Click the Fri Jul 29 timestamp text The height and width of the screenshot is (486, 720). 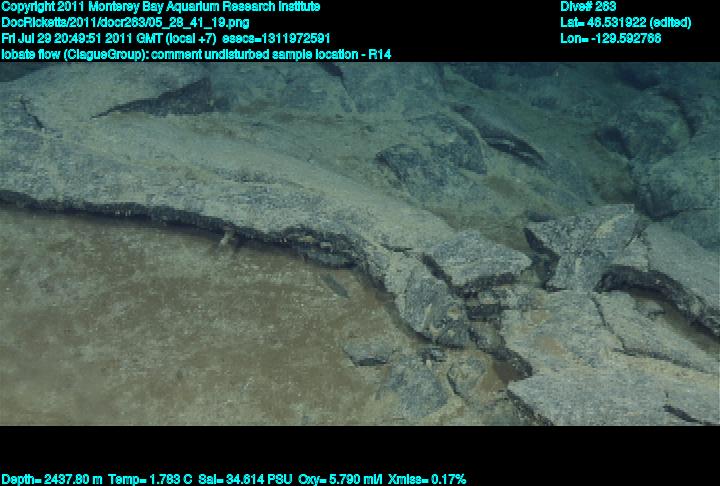click(30, 38)
